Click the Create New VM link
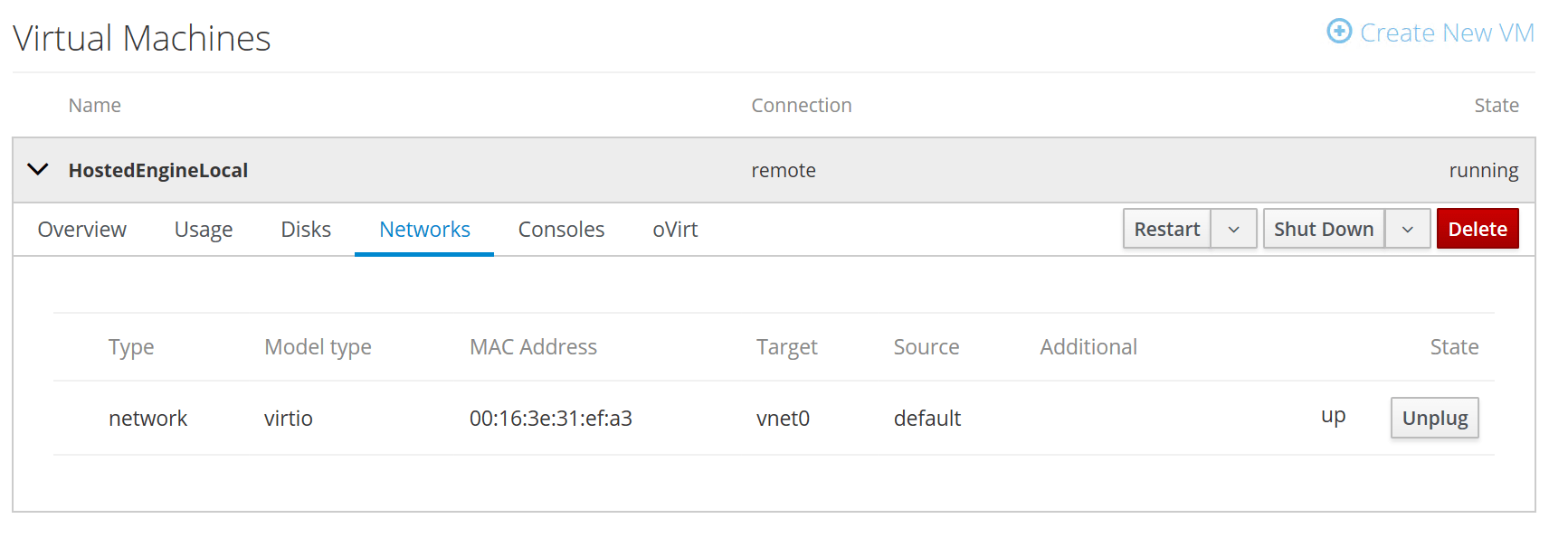The image size is (1568, 547). 1447,33
